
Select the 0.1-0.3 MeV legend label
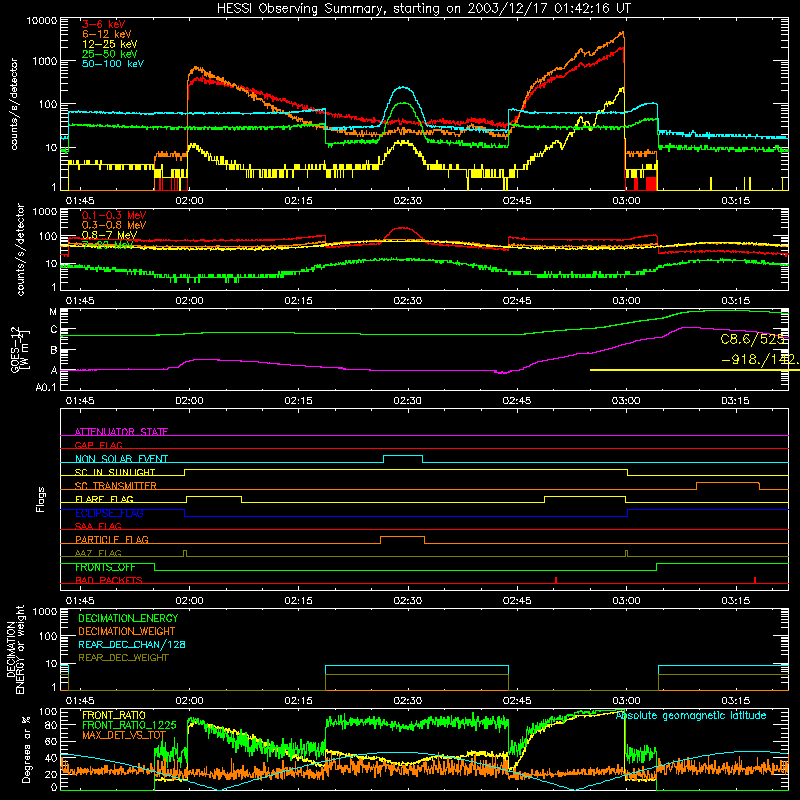pyautogui.click(x=114, y=216)
